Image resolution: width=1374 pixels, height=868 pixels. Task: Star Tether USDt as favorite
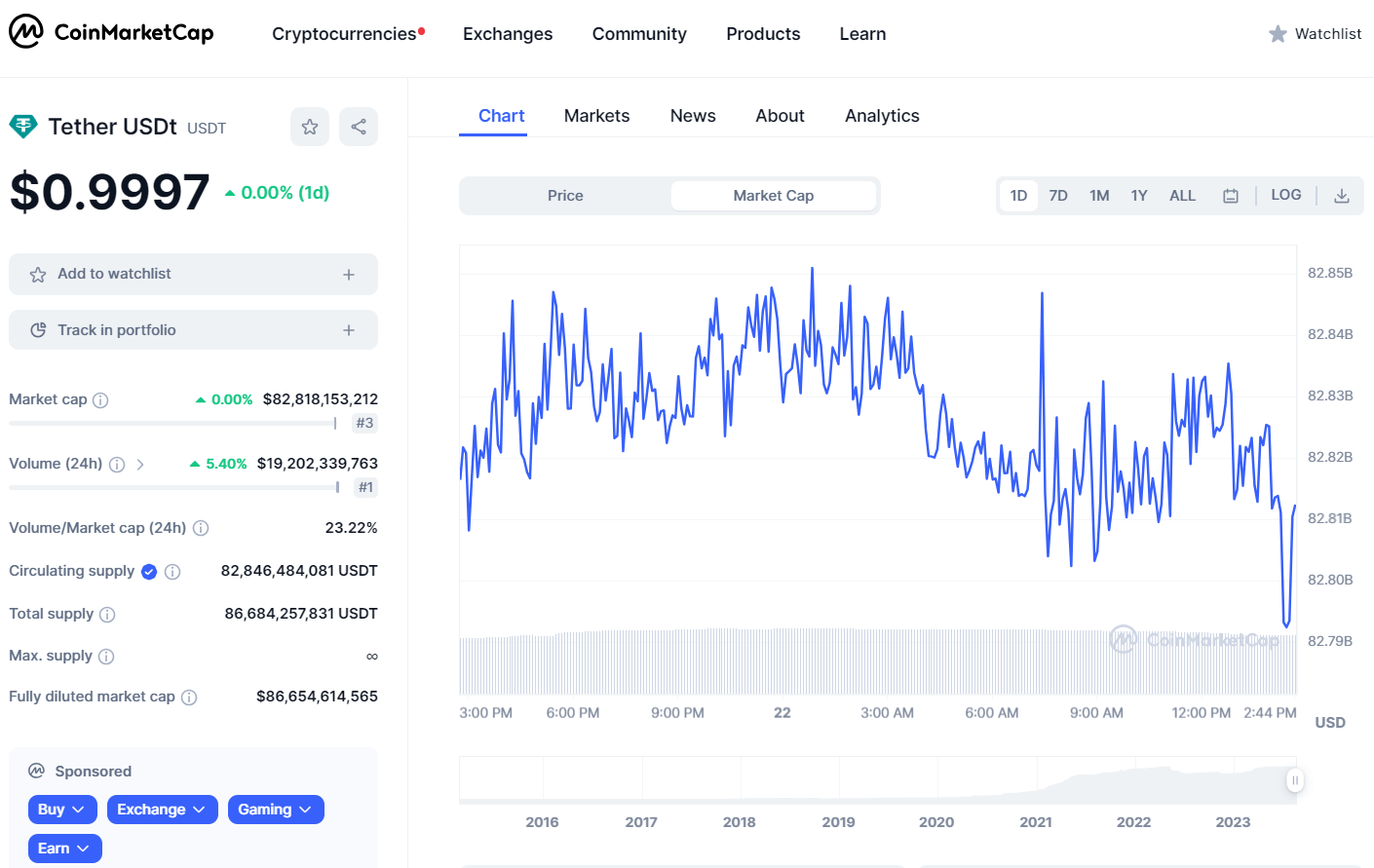310,127
